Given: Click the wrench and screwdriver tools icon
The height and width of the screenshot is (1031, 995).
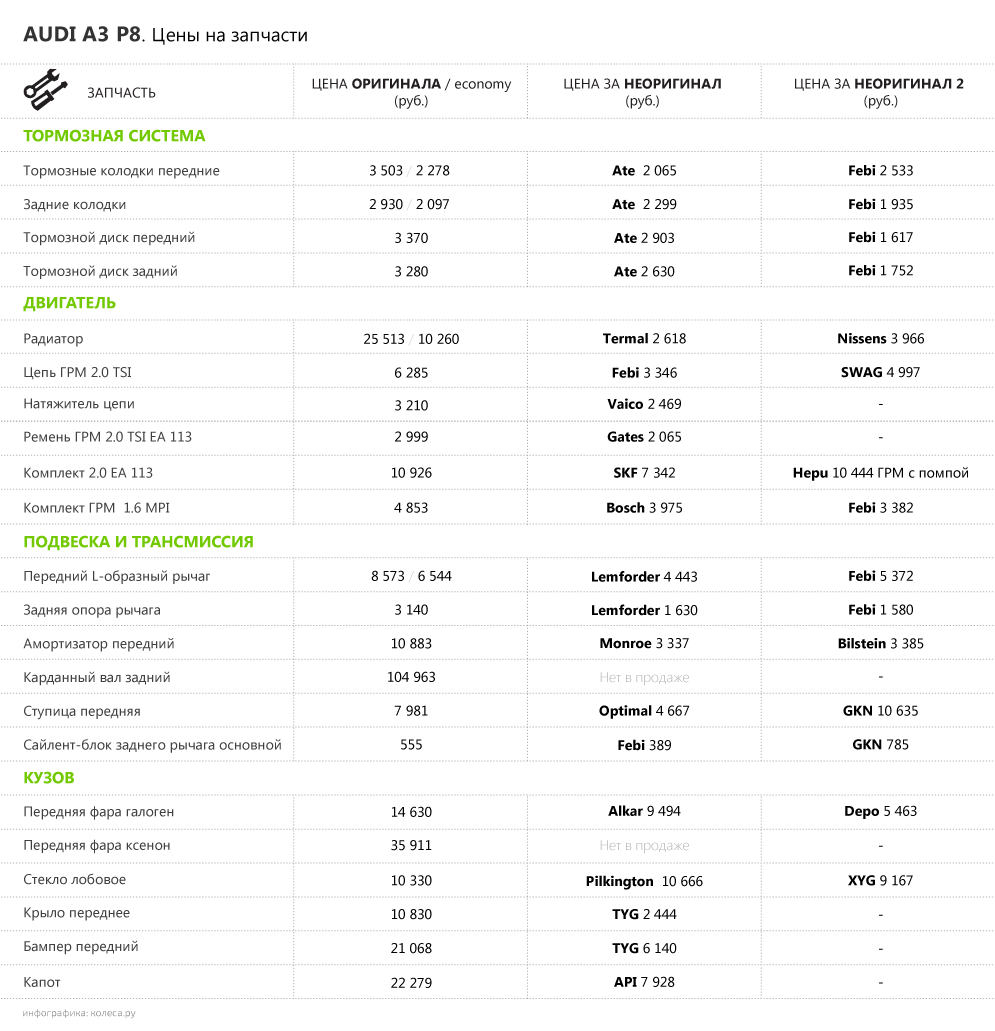Looking at the screenshot, I should coord(45,90).
